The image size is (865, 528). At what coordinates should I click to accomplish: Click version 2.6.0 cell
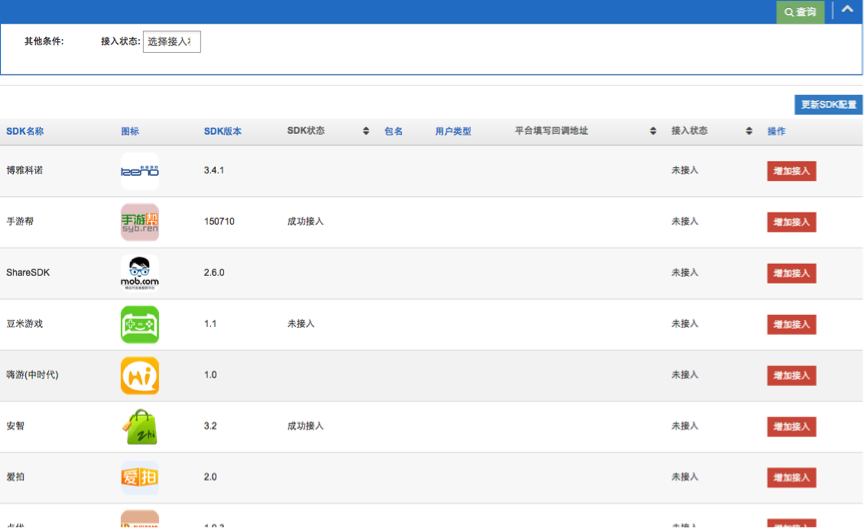pyautogui.click(x=214, y=273)
